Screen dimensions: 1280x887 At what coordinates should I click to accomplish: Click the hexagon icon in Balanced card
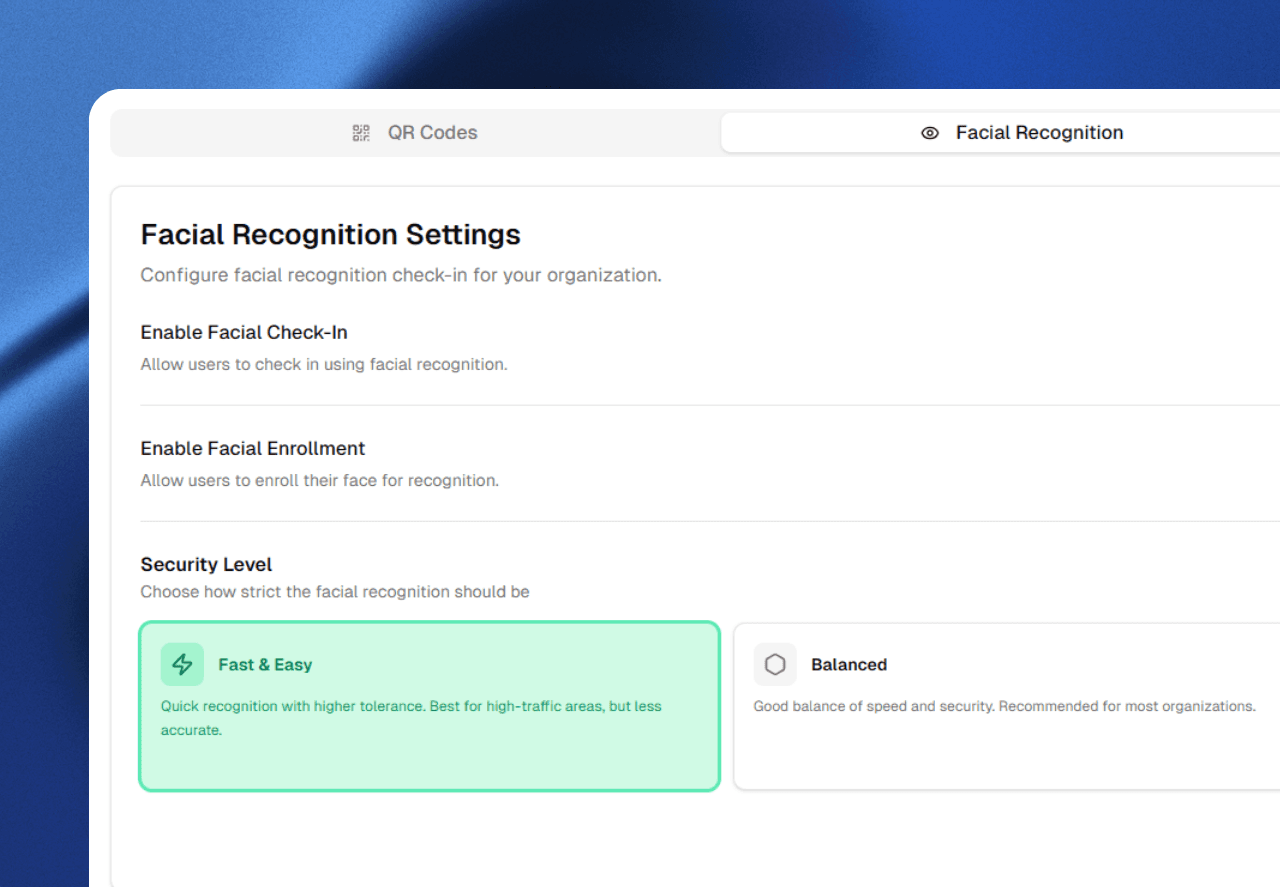pyautogui.click(x=775, y=664)
